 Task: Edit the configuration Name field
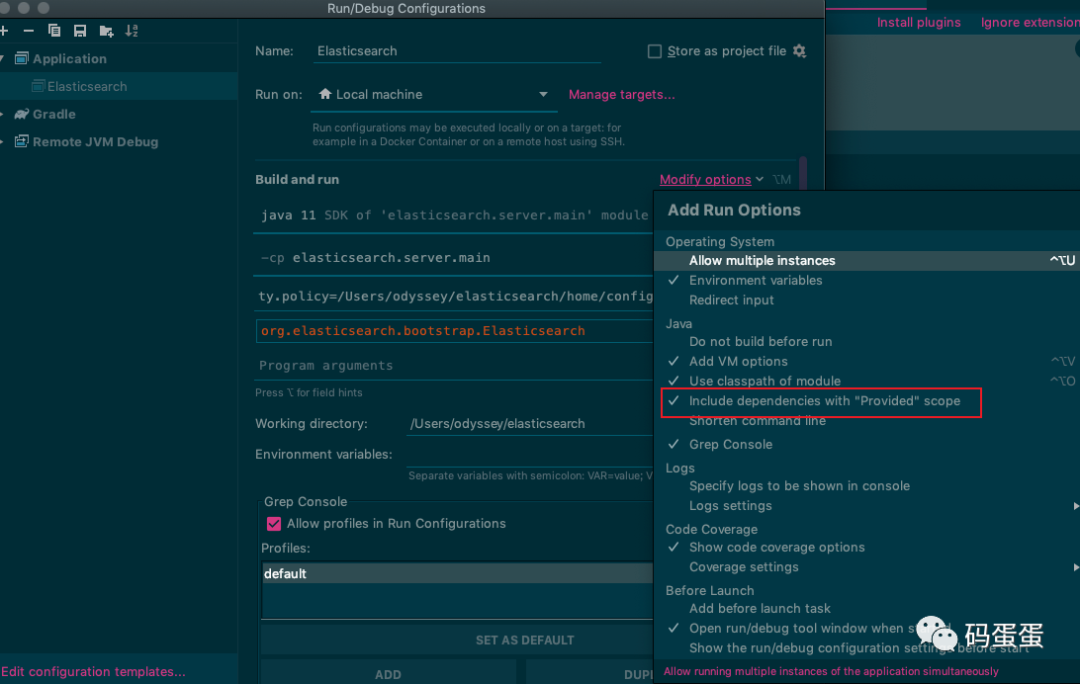457,51
